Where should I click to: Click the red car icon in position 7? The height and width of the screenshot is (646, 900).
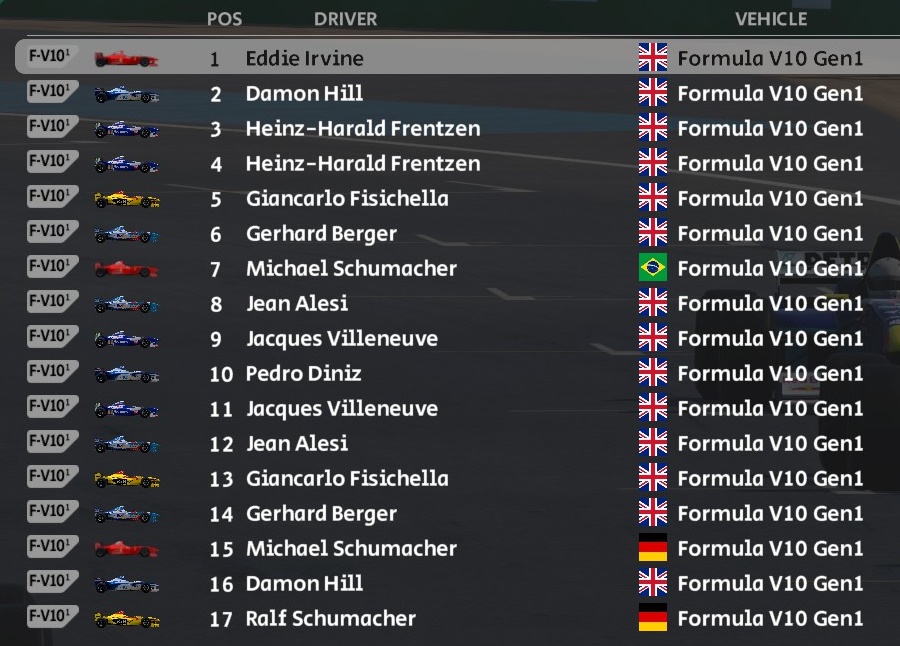point(126,269)
